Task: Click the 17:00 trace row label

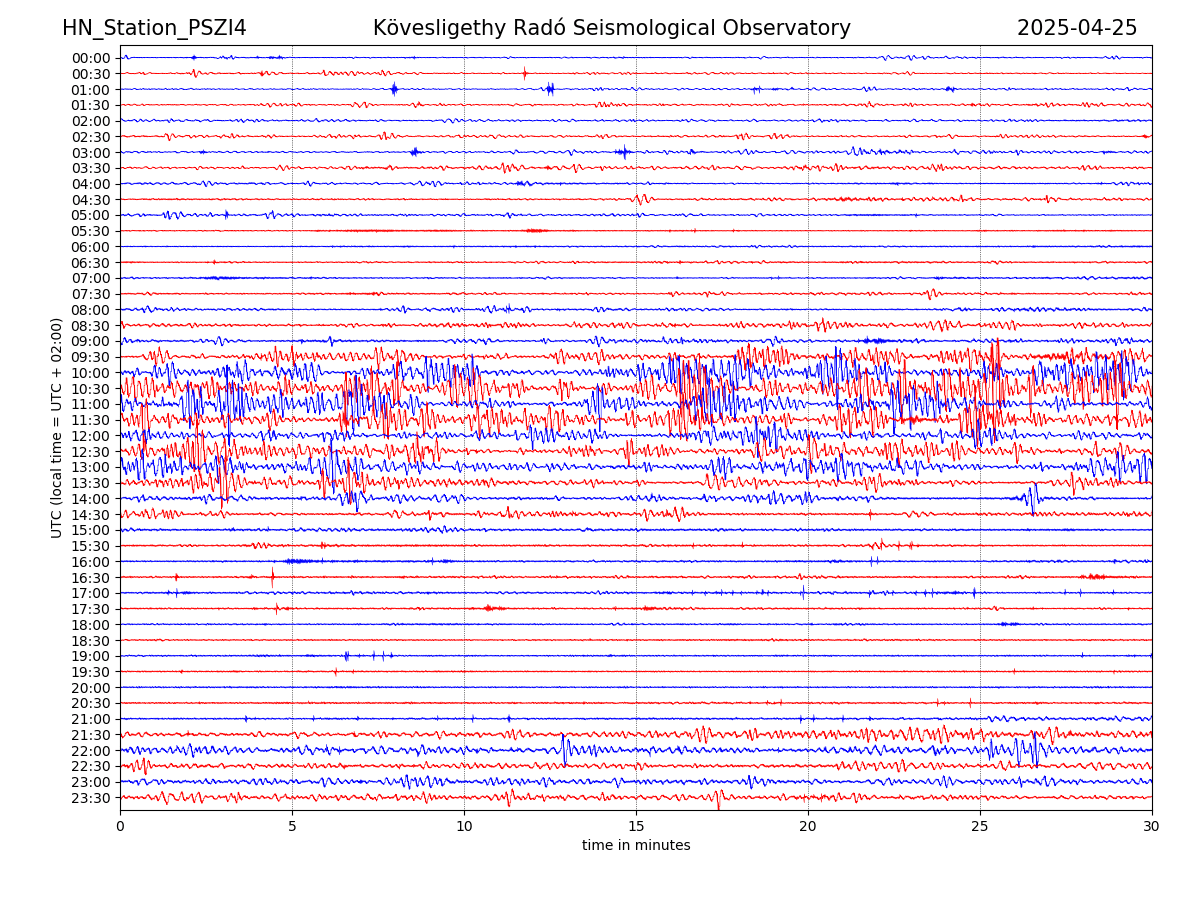Action: click(x=91, y=593)
